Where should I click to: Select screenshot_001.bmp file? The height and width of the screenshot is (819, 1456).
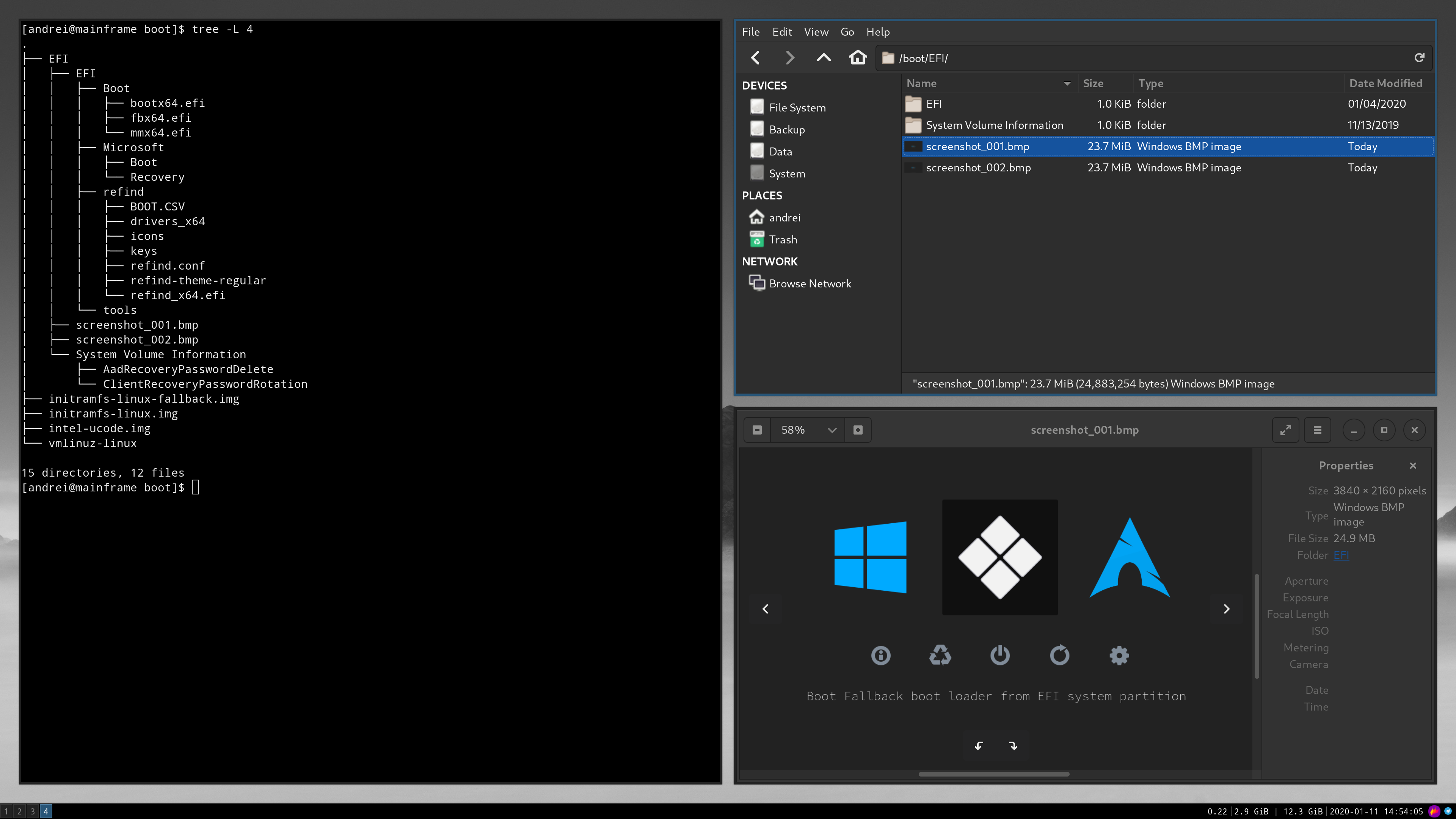(1168, 146)
